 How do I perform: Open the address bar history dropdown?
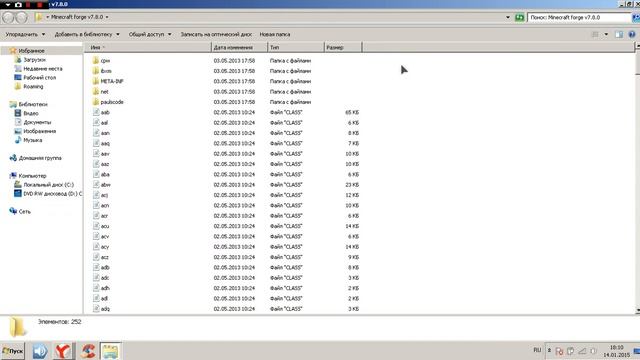point(508,18)
